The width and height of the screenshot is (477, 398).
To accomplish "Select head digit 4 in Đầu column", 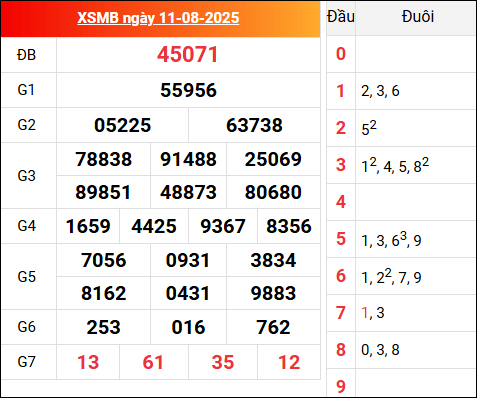I will tap(341, 202).
